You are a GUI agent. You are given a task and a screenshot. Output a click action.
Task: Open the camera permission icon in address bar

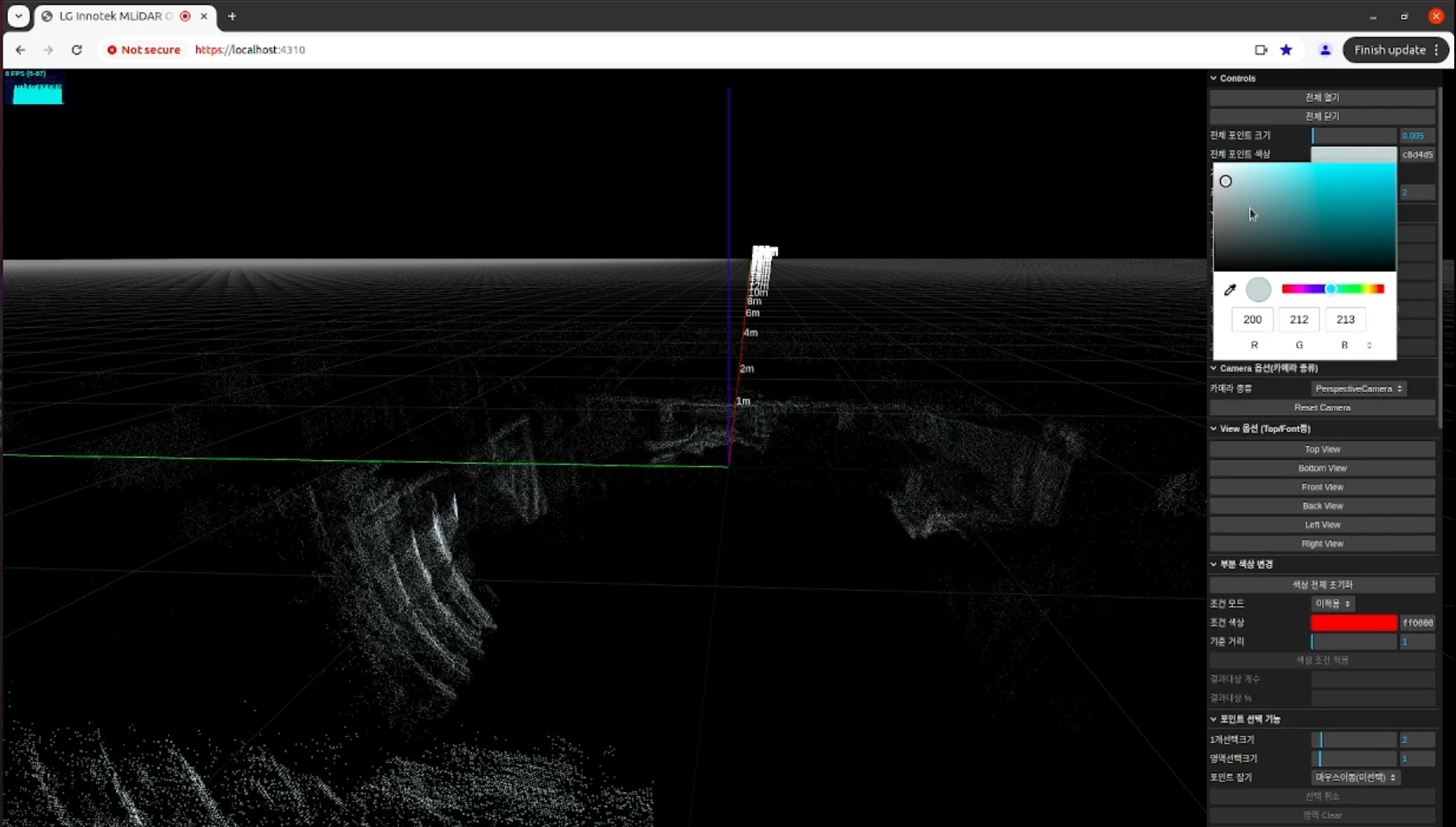pyautogui.click(x=1261, y=50)
